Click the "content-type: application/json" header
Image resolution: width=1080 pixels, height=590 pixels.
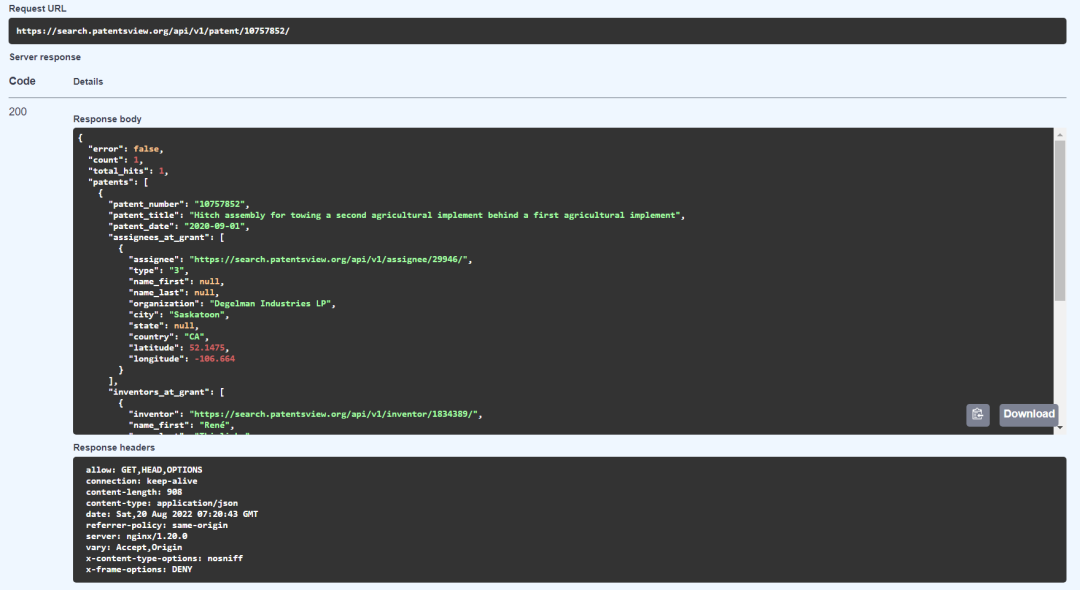pos(162,503)
